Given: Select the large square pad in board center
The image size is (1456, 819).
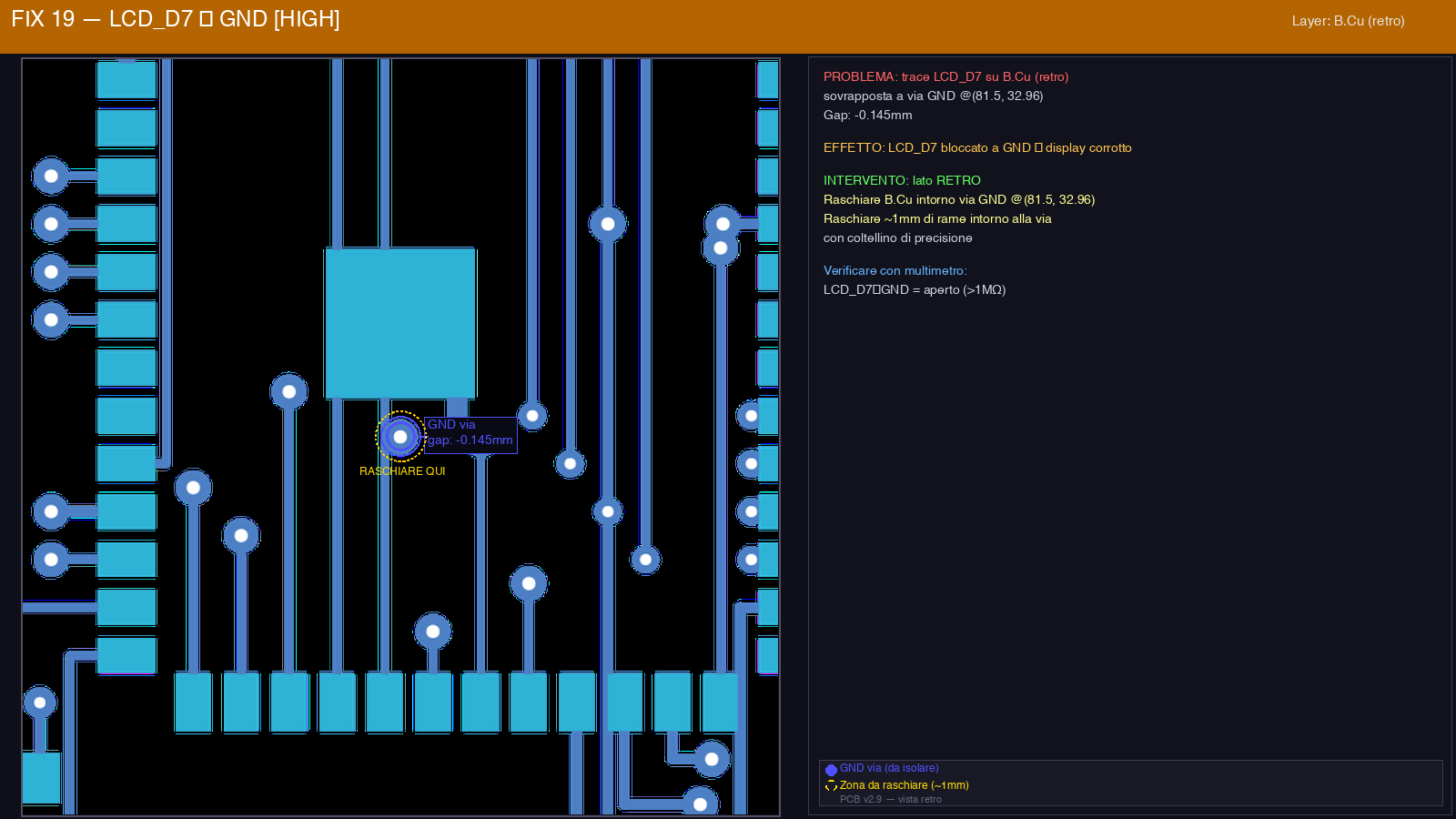Looking at the screenshot, I should 400,323.
